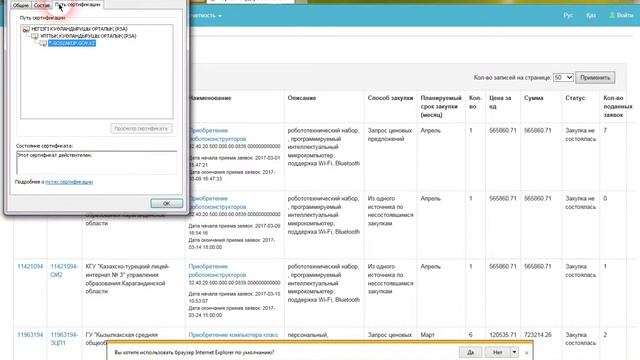Click the Применить button
This screenshot has width=640, height=360.
[x=595, y=78]
